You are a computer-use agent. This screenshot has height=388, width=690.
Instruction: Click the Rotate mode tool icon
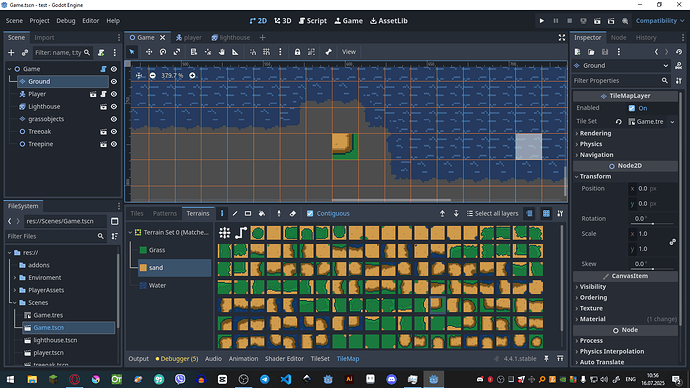click(x=163, y=52)
